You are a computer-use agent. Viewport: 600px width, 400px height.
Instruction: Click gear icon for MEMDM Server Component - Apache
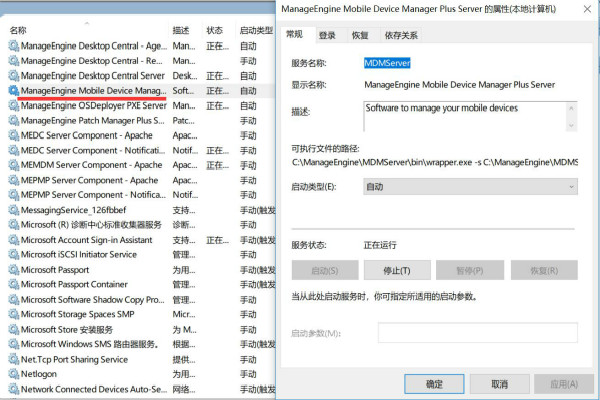[x=14, y=165]
